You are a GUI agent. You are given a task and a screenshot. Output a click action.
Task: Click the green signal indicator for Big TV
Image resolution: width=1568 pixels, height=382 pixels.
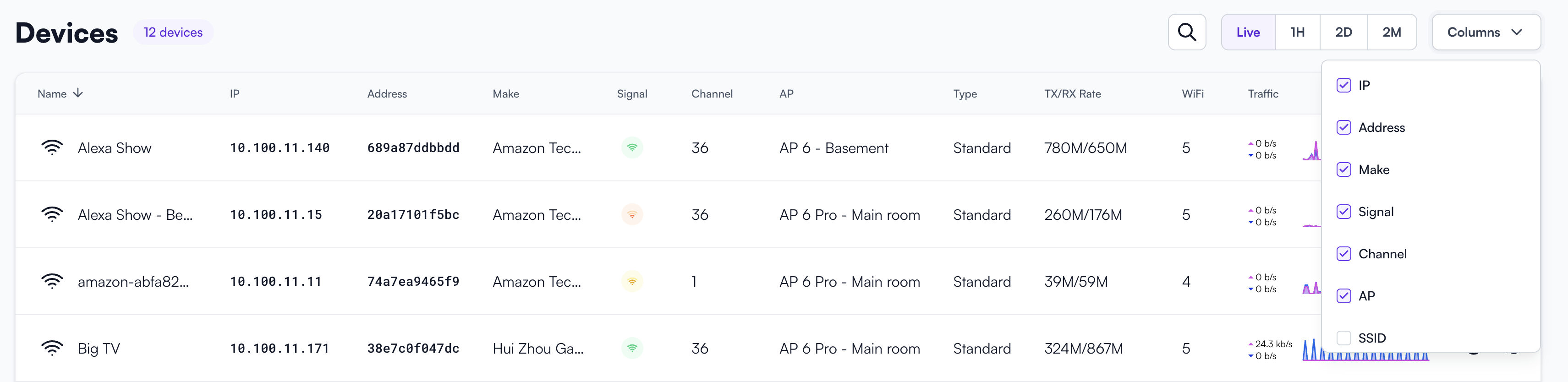(x=632, y=349)
